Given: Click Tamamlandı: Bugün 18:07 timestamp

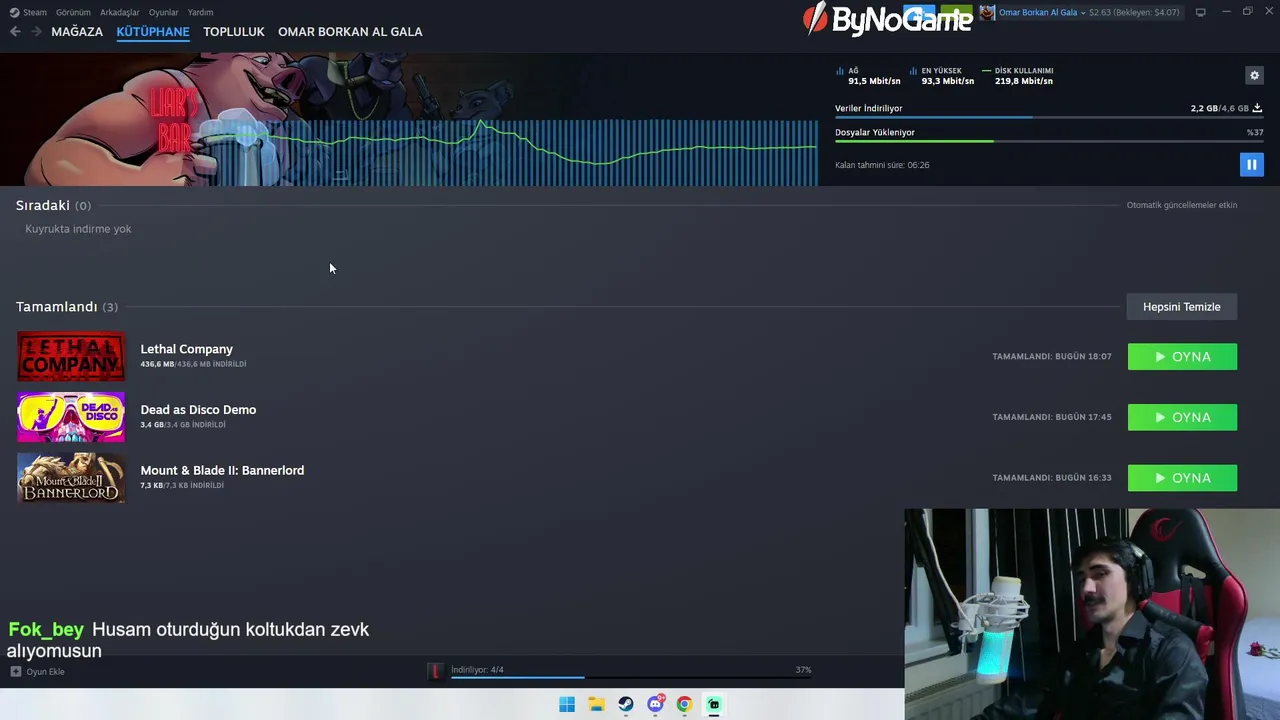Looking at the screenshot, I should pos(1052,356).
